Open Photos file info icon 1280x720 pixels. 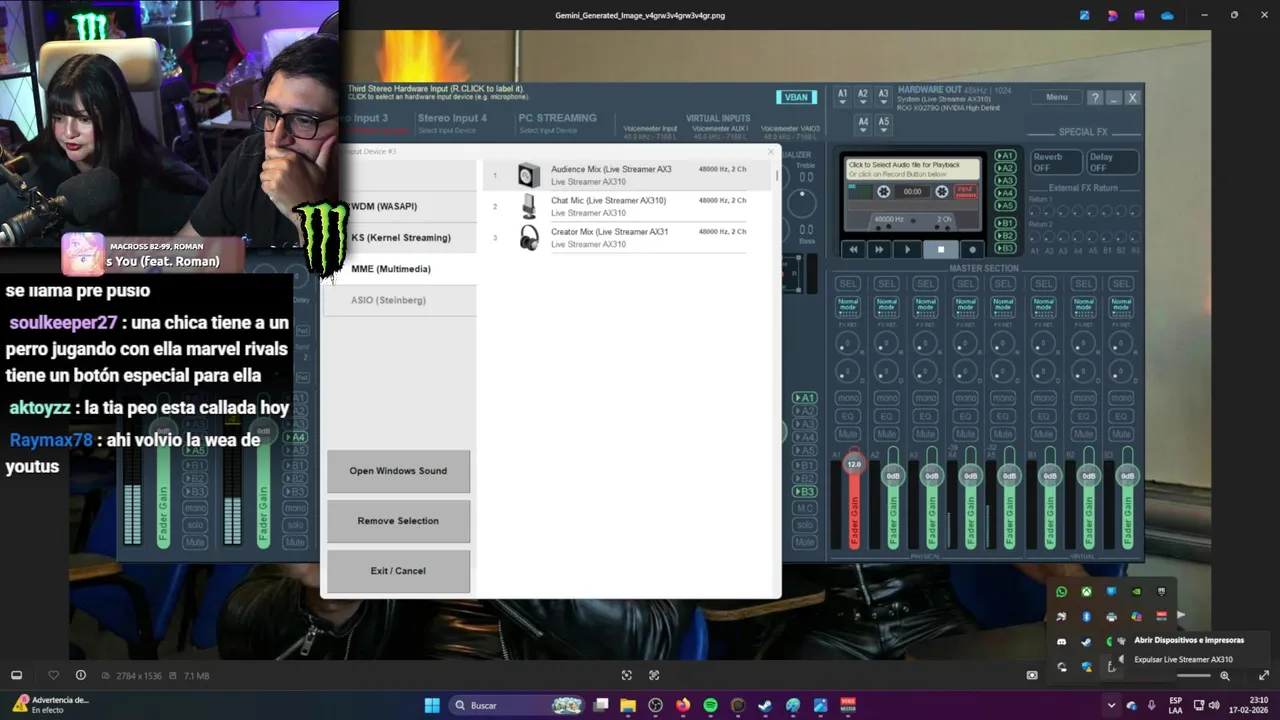(81, 676)
